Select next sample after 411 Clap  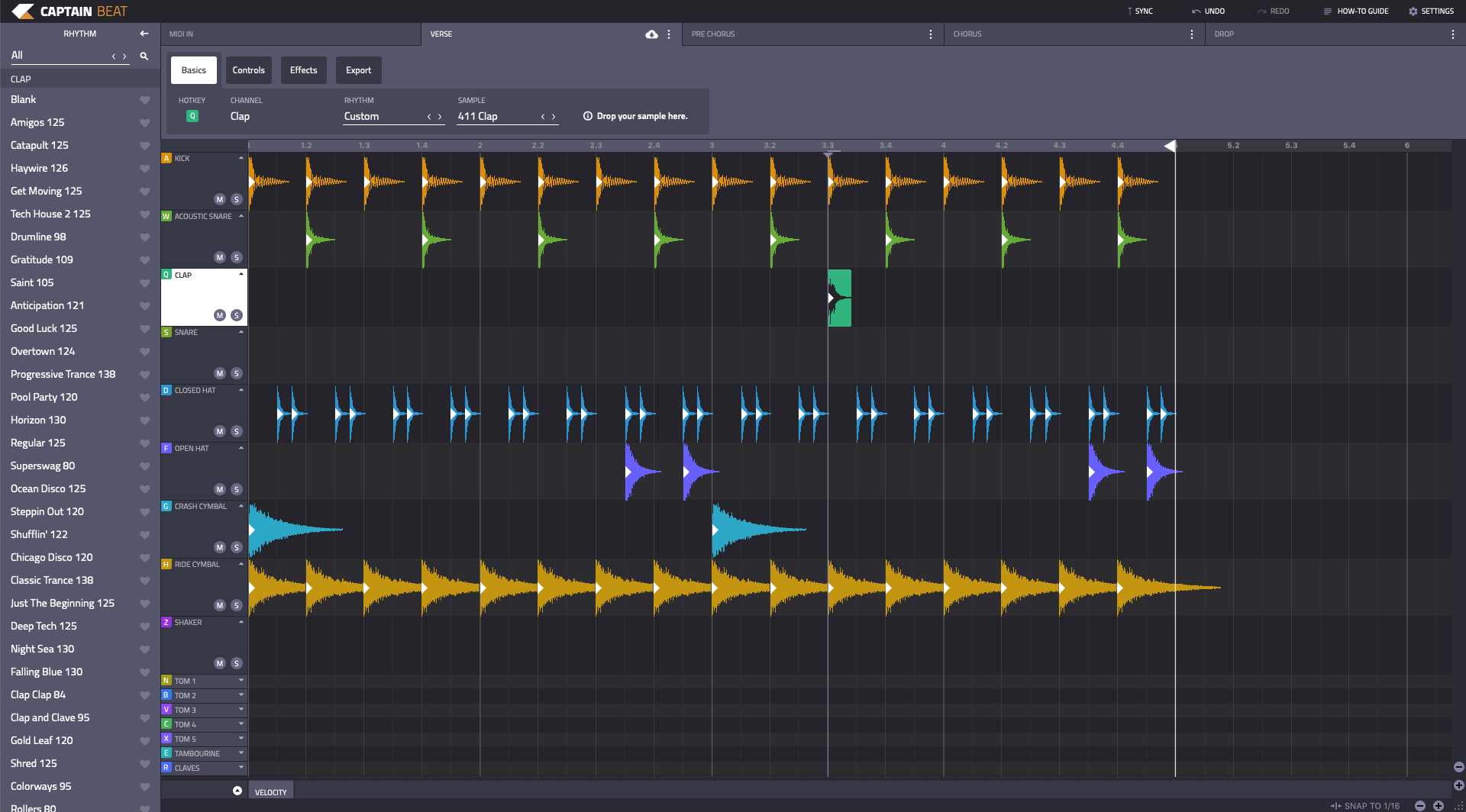point(554,117)
